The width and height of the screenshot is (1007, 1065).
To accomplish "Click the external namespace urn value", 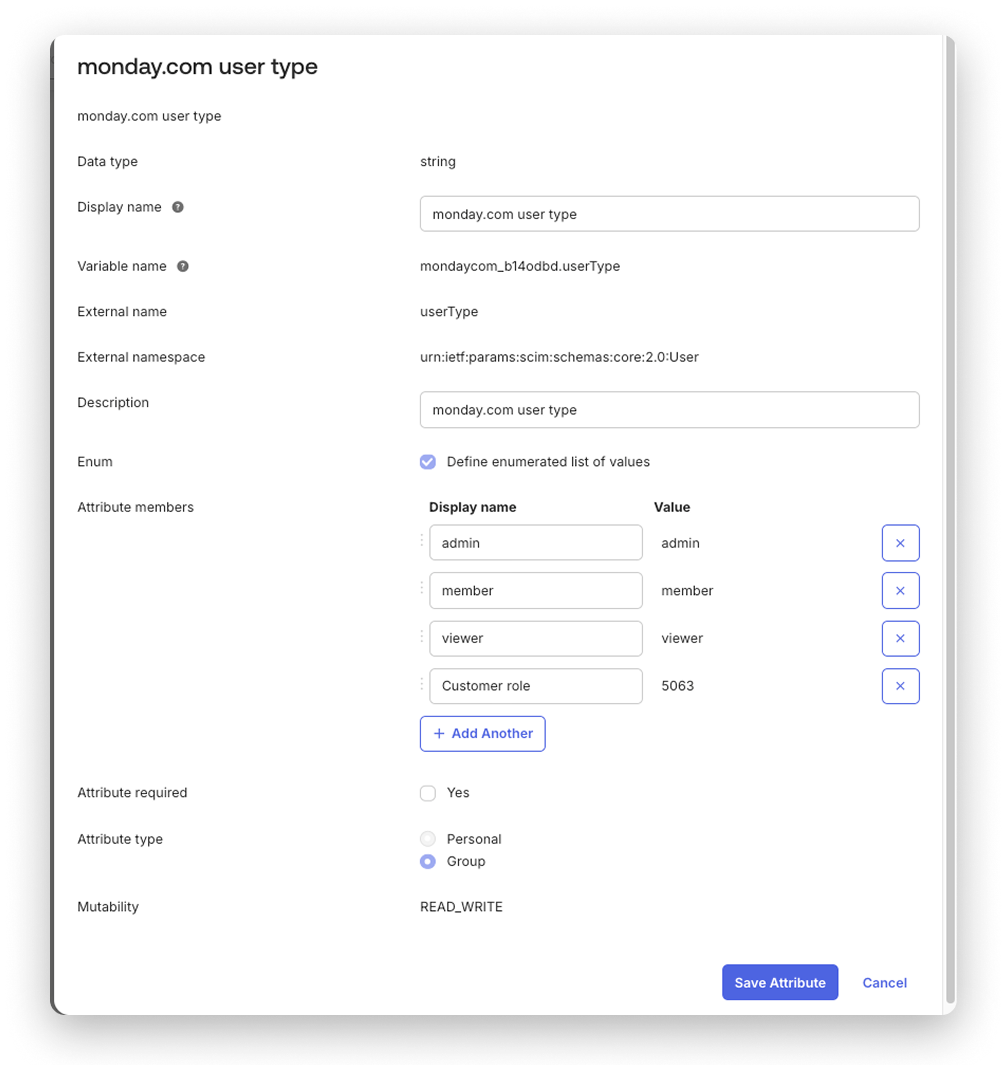I will [x=559, y=357].
